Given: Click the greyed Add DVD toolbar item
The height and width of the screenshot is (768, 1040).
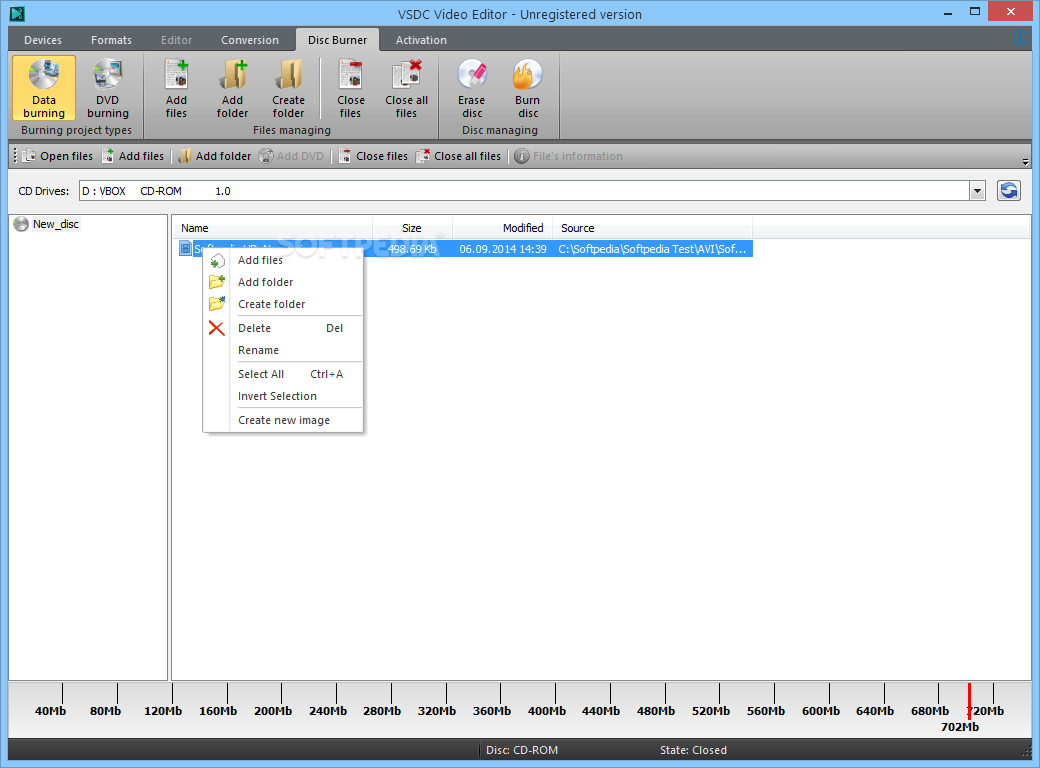Looking at the screenshot, I should click(x=292, y=156).
